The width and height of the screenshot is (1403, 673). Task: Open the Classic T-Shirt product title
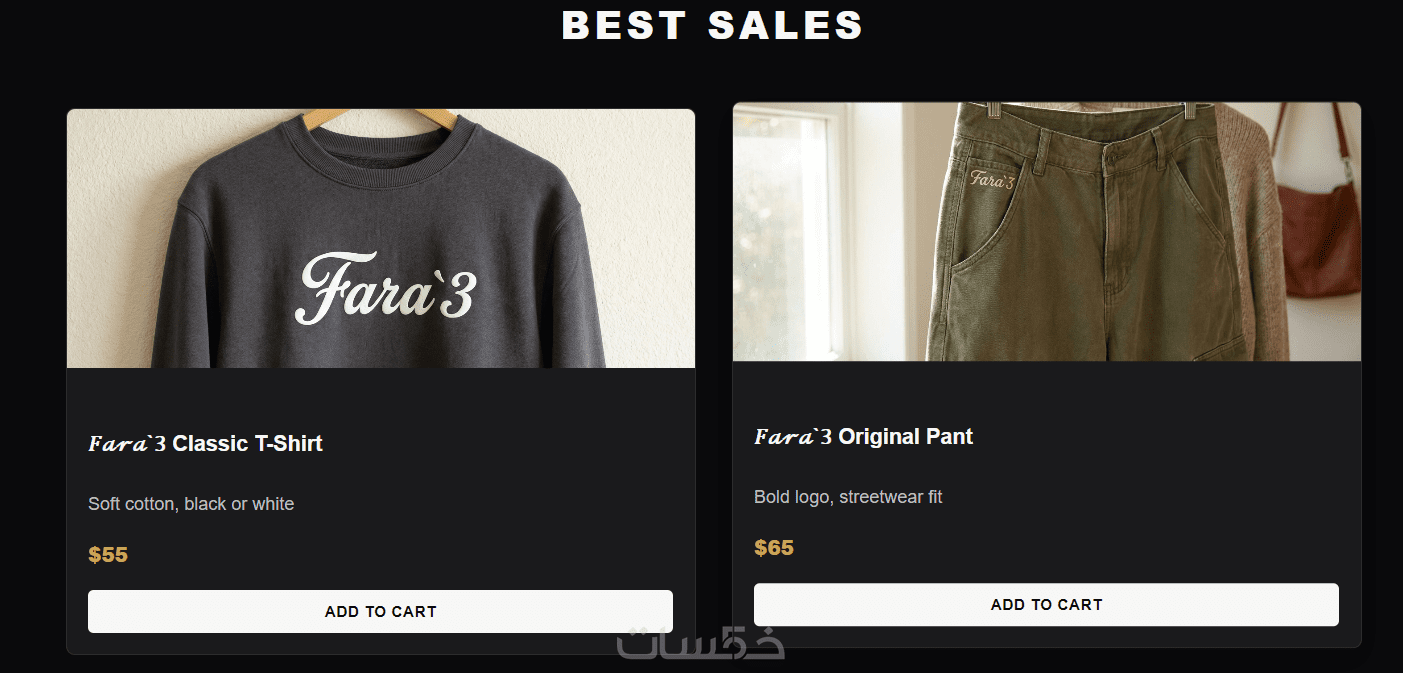247,444
